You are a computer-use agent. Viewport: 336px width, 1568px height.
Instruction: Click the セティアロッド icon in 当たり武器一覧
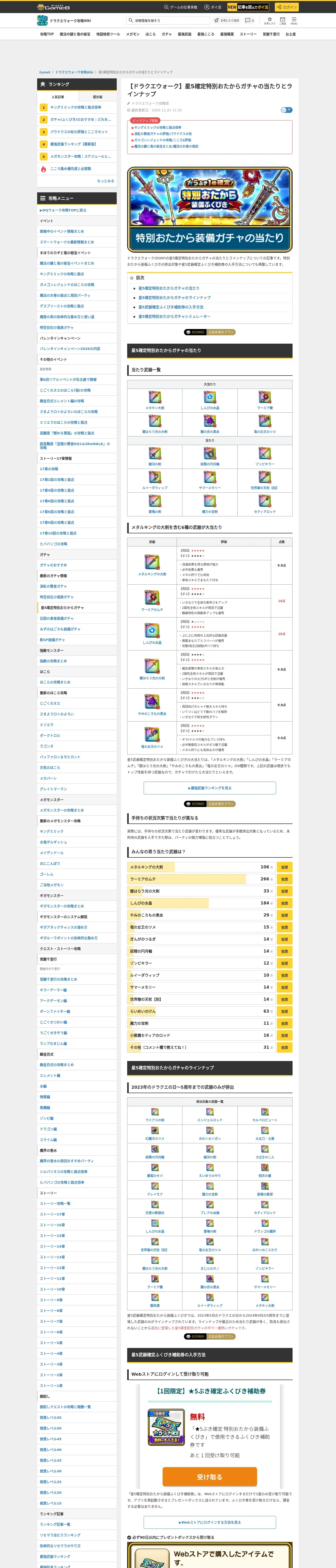click(265, 500)
